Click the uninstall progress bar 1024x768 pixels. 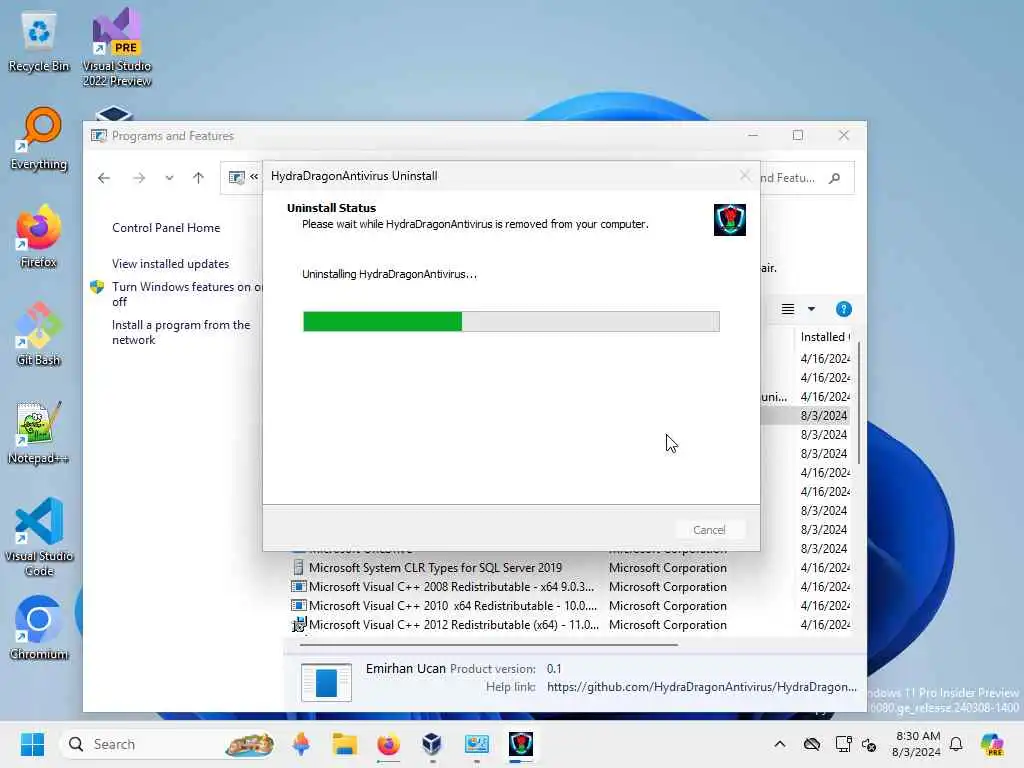511,321
